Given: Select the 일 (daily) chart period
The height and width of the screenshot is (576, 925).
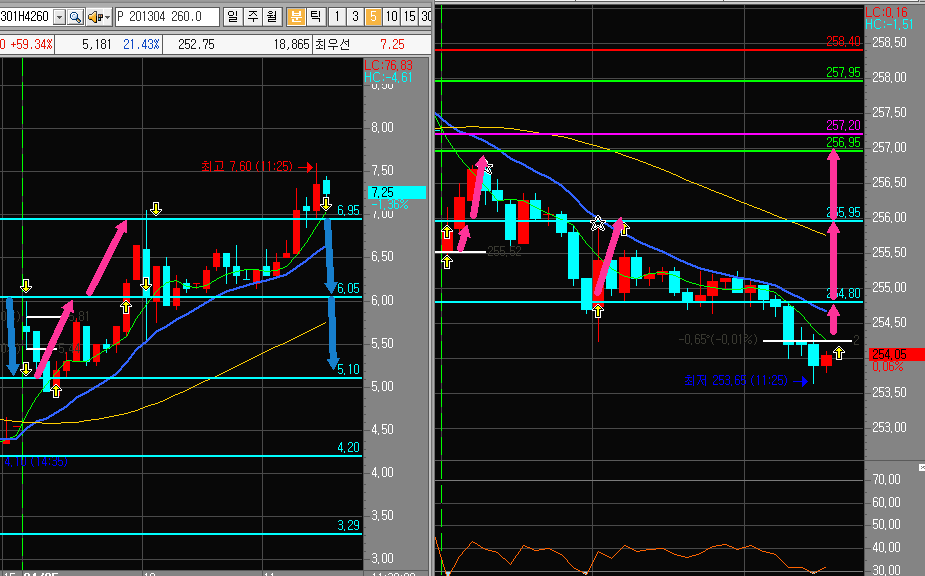Looking at the screenshot, I should (232, 17).
